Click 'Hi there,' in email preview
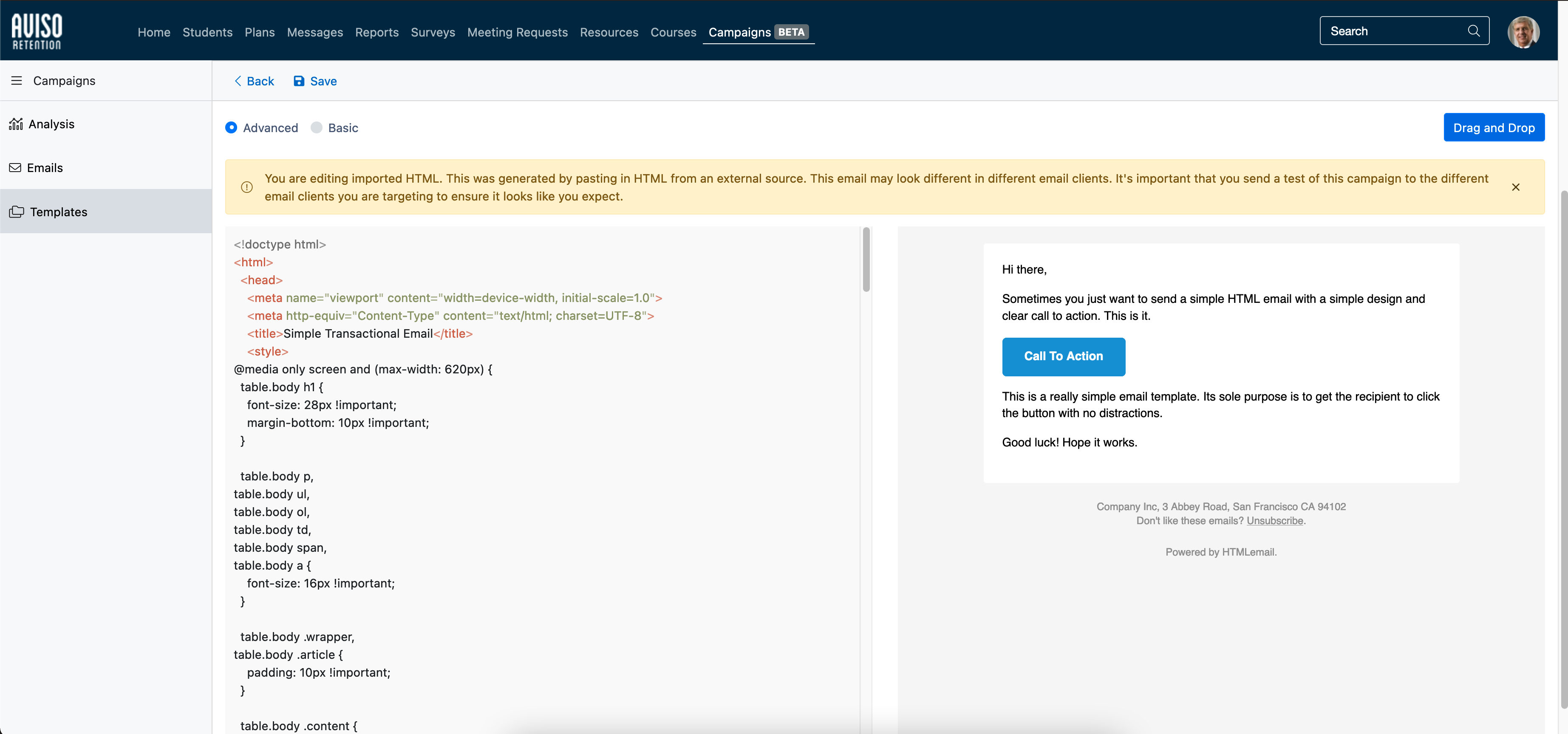Image resolution: width=1568 pixels, height=734 pixels. coord(1025,270)
